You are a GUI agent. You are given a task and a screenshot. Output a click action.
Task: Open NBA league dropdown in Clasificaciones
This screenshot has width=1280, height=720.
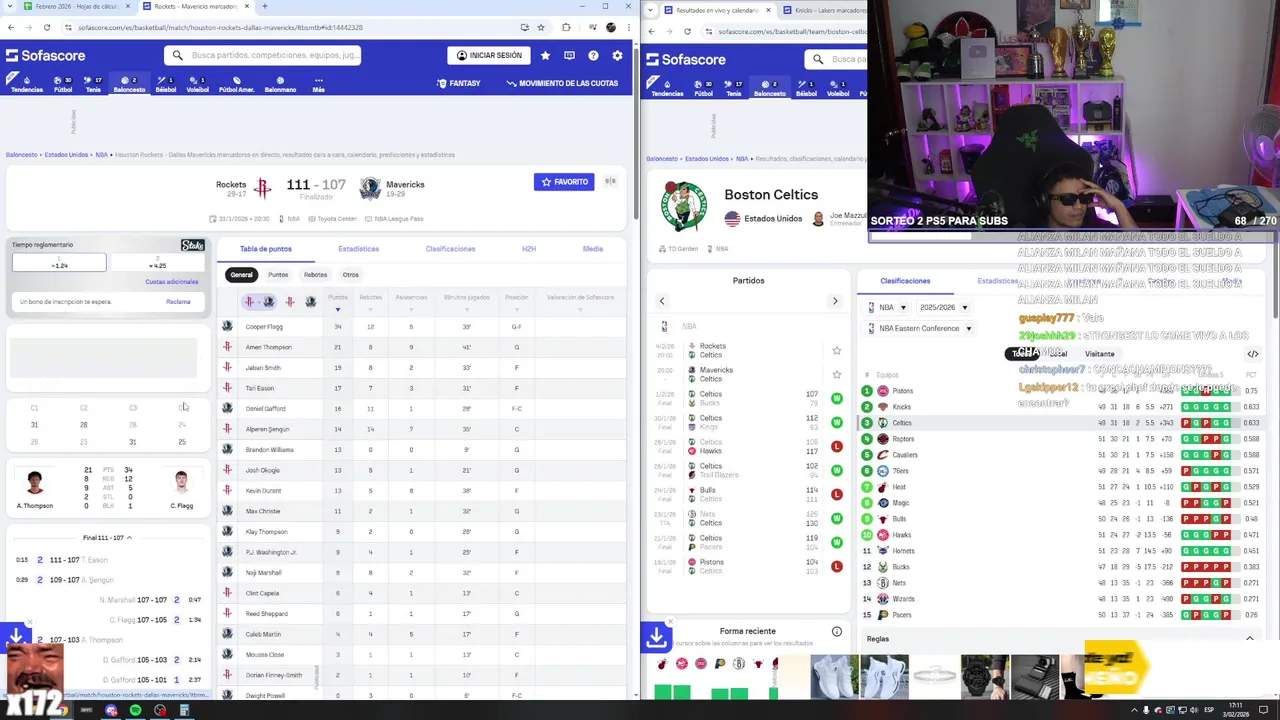pyautogui.click(x=887, y=307)
